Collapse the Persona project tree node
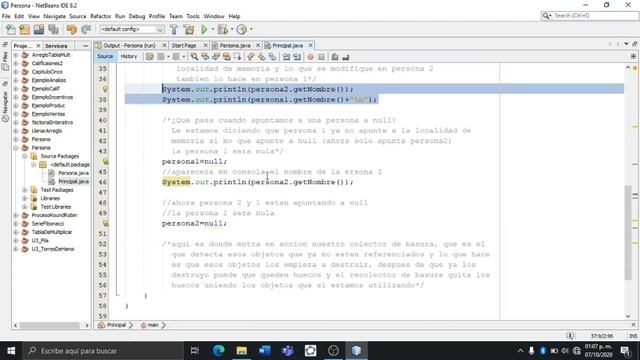This screenshot has width=640, height=360. (16, 148)
